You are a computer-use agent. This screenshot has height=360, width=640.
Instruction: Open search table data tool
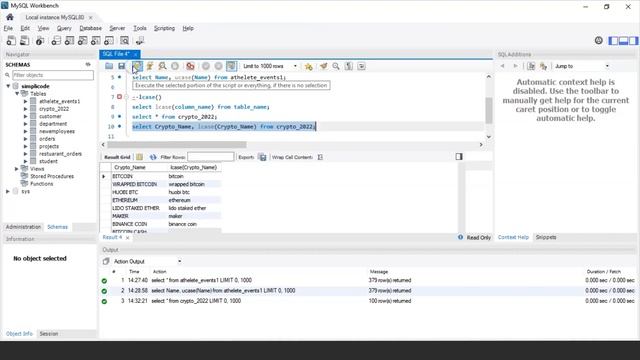(x=124, y=40)
